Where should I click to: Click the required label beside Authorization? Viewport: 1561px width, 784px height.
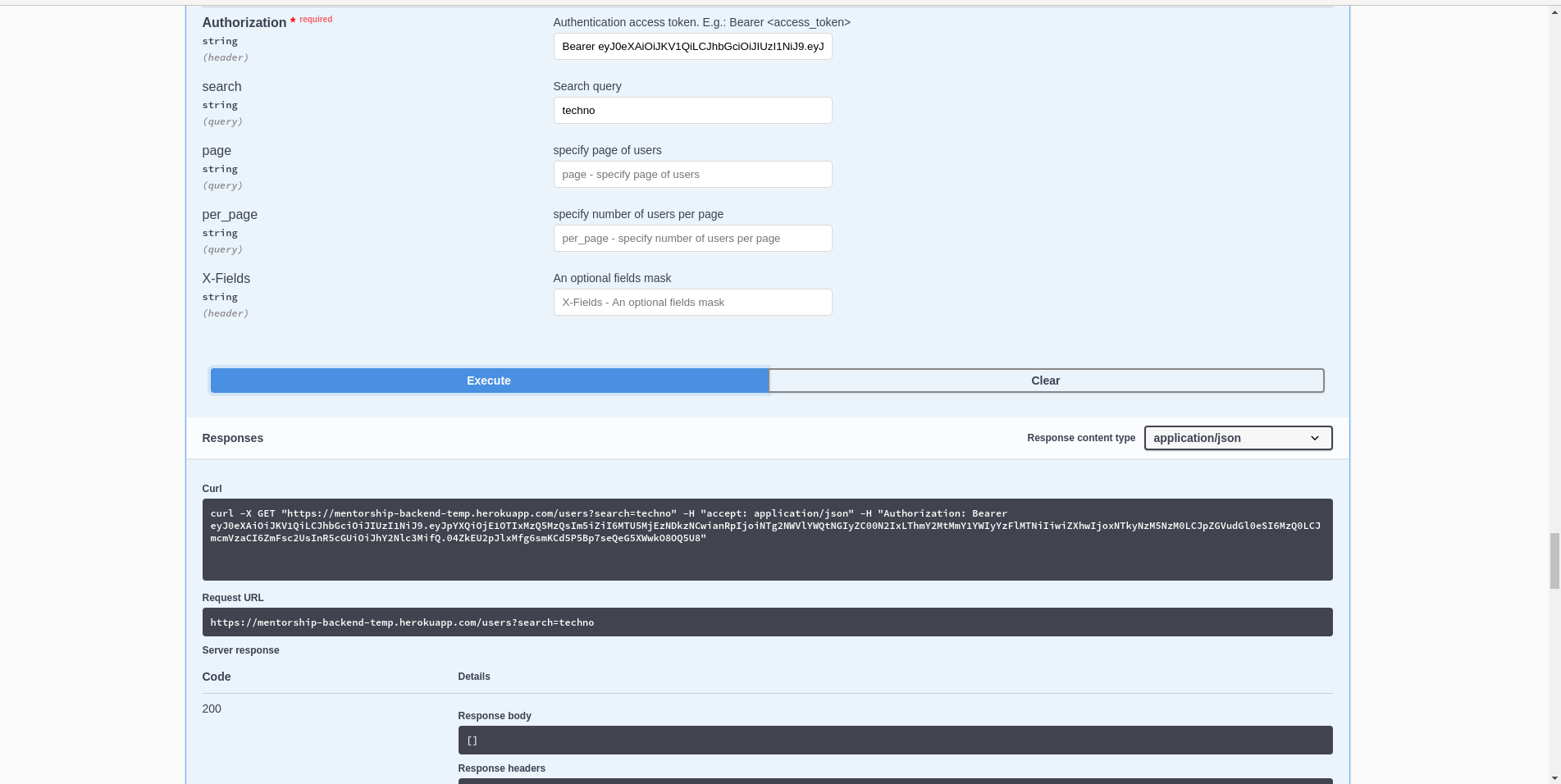click(315, 19)
